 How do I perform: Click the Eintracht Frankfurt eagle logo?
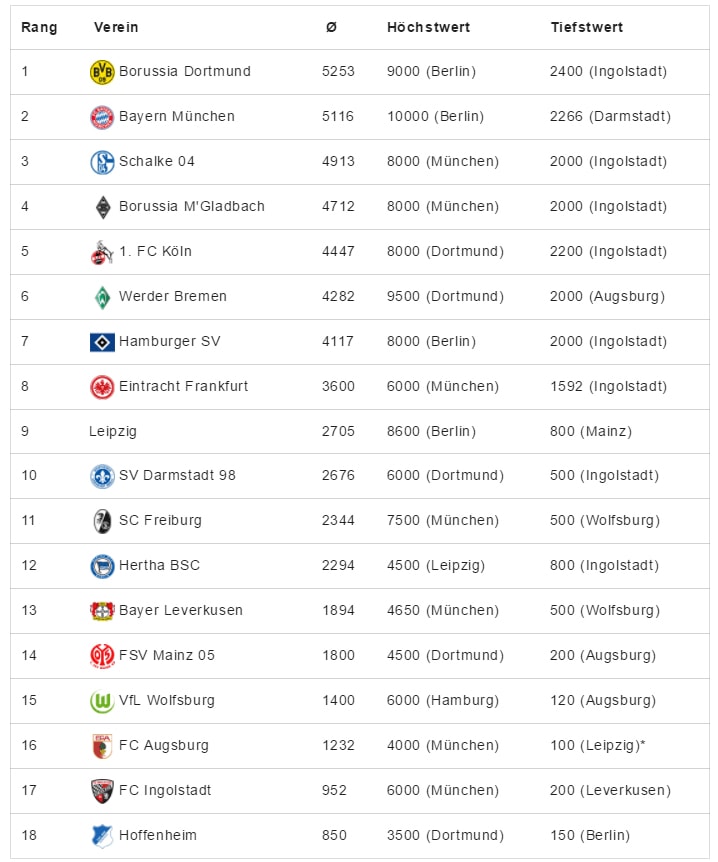click(x=102, y=387)
